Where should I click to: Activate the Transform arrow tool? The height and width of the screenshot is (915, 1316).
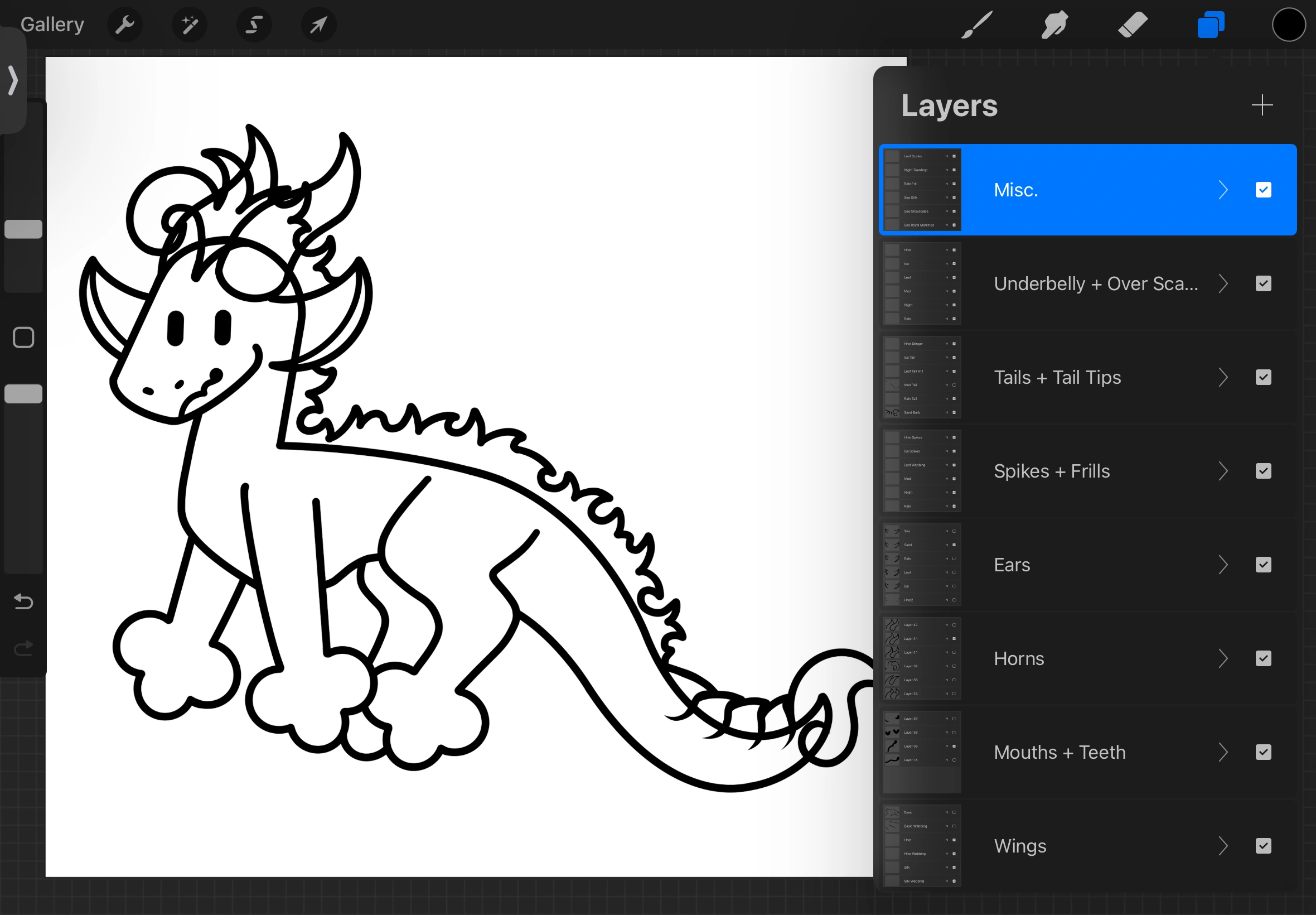(319, 25)
